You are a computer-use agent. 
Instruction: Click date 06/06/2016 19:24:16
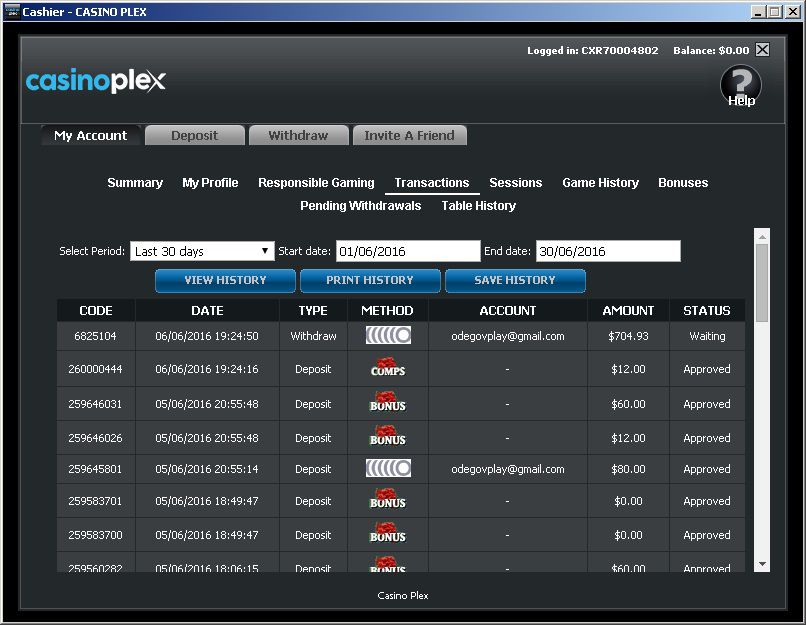tap(207, 369)
